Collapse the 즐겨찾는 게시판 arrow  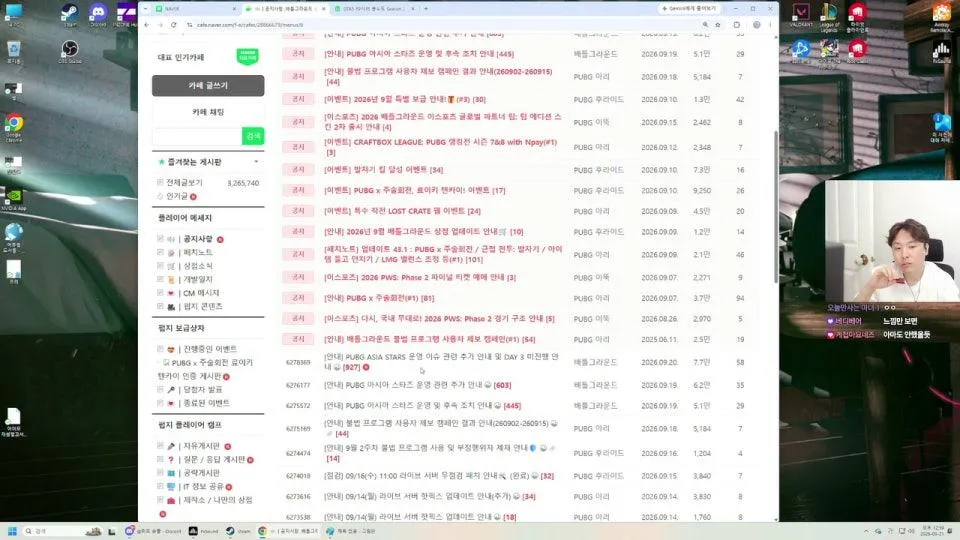256,162
